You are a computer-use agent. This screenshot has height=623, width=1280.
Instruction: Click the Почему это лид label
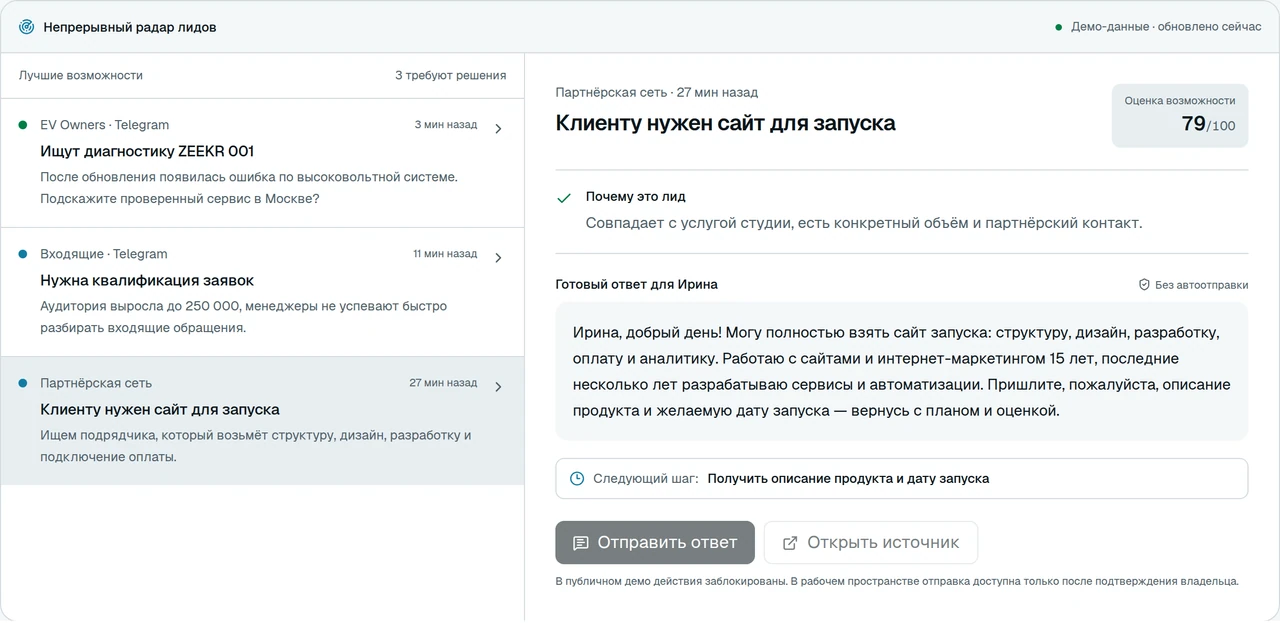point(636,197)
